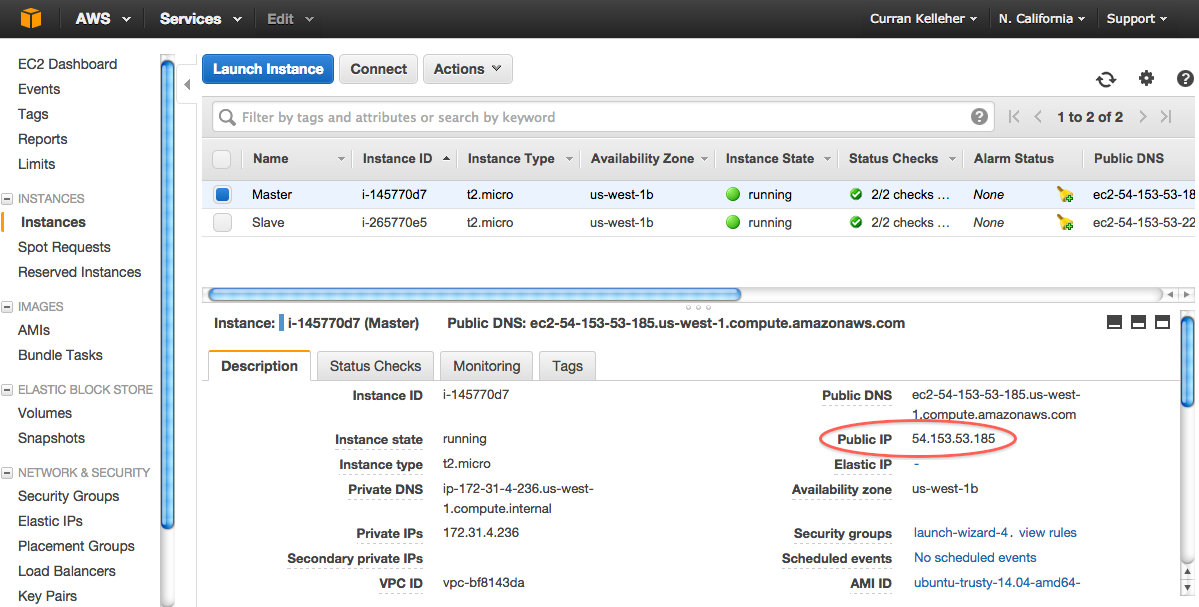Go to previous page of results
This screenshot has width=1199, height=607.
[1038, 117]
